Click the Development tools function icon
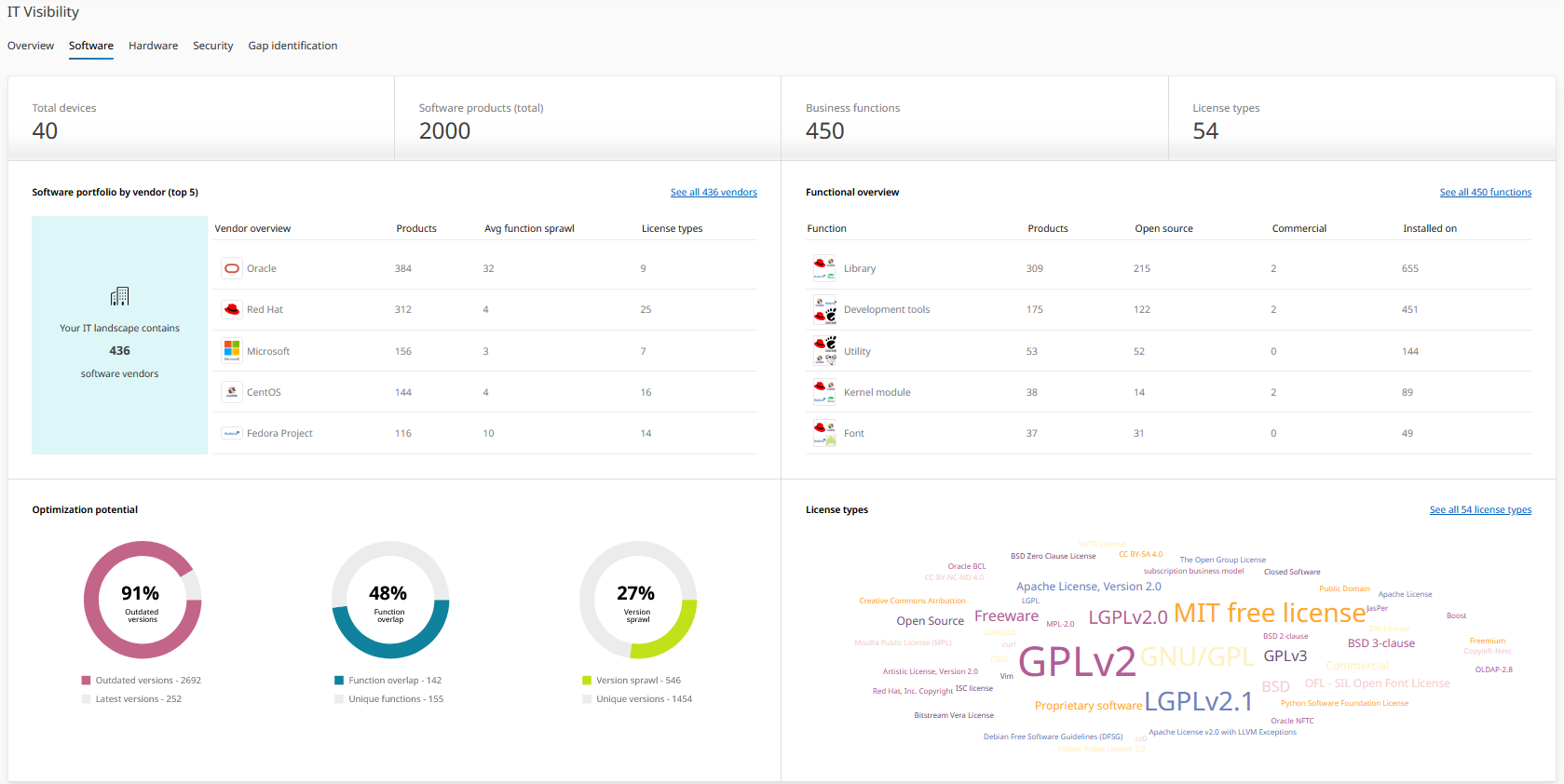The height and width of the screenshot is (784, 1564). click(x=824, y=309)
